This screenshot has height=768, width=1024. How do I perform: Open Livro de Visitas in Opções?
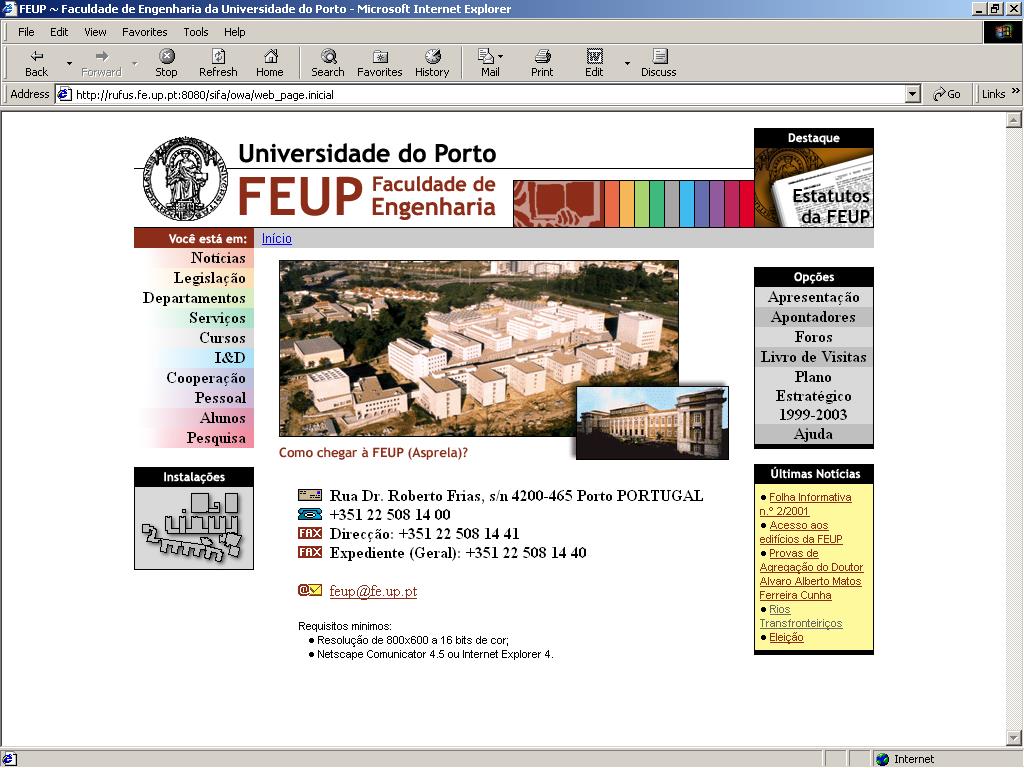(x=814, y=357)
